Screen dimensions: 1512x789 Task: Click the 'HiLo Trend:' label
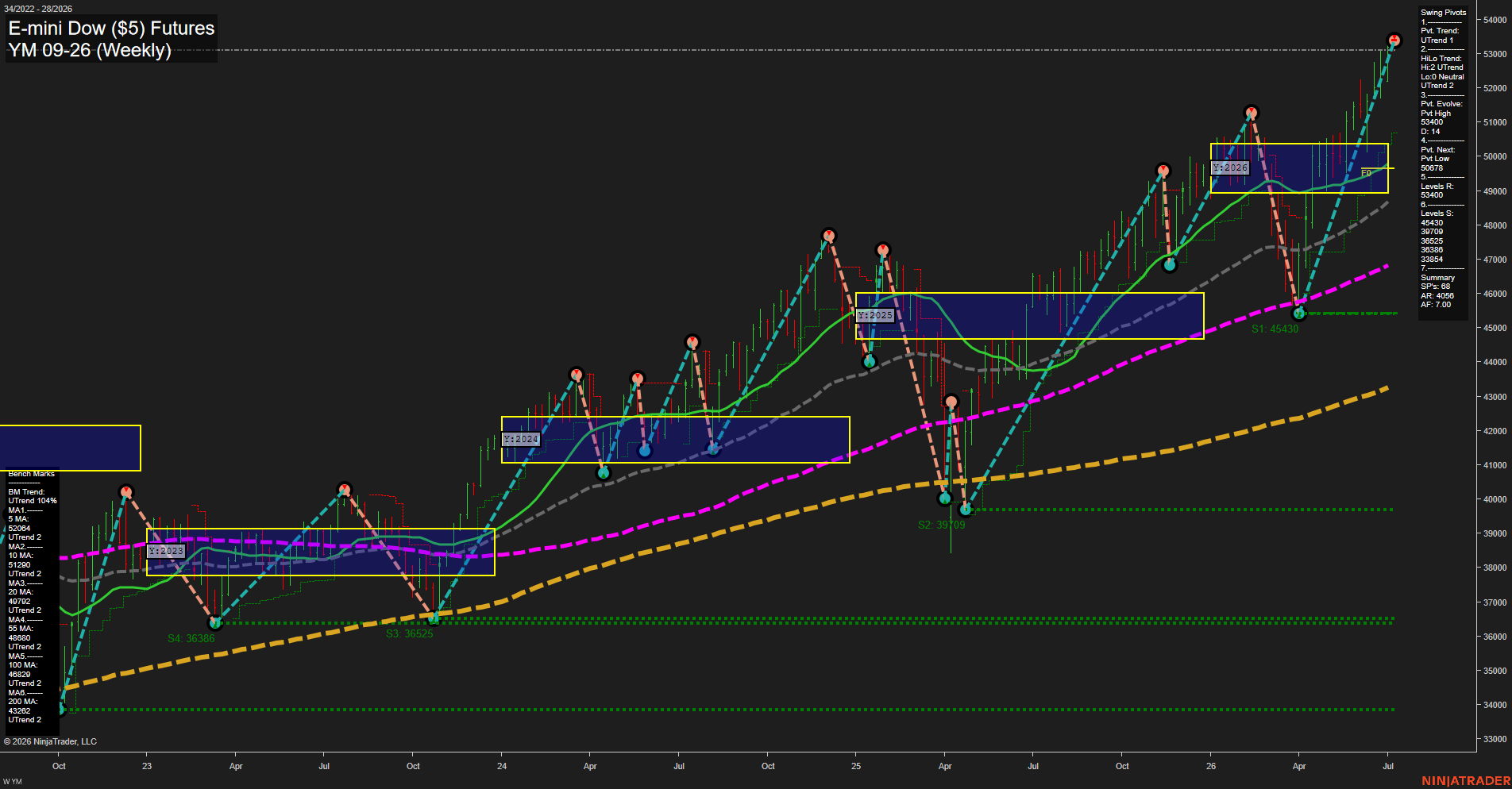1441,59
